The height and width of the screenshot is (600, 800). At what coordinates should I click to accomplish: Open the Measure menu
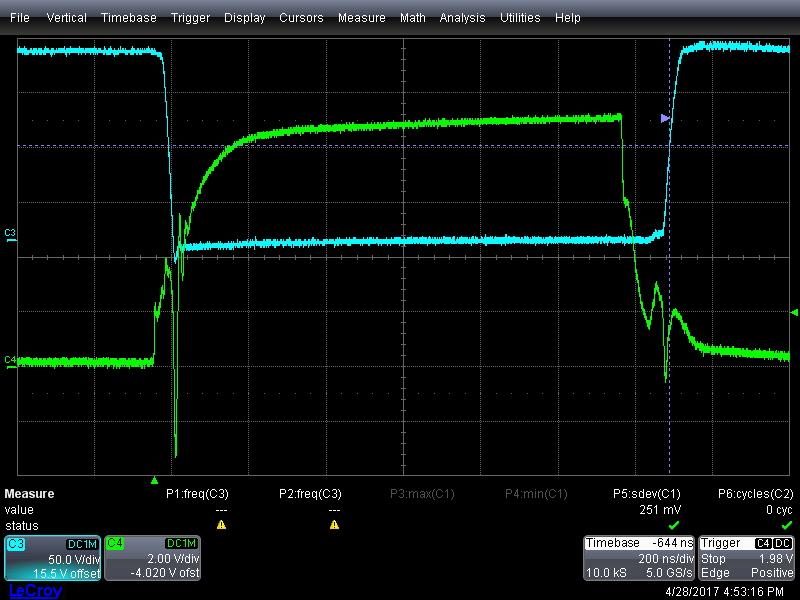pyautogui.click(x=362, y=18)
